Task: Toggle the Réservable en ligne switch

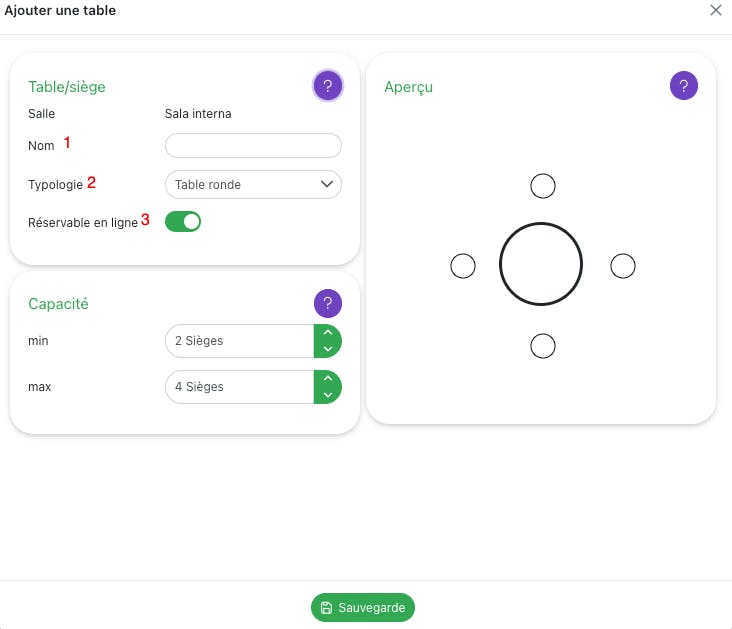Action: click(x=183, y=221)
